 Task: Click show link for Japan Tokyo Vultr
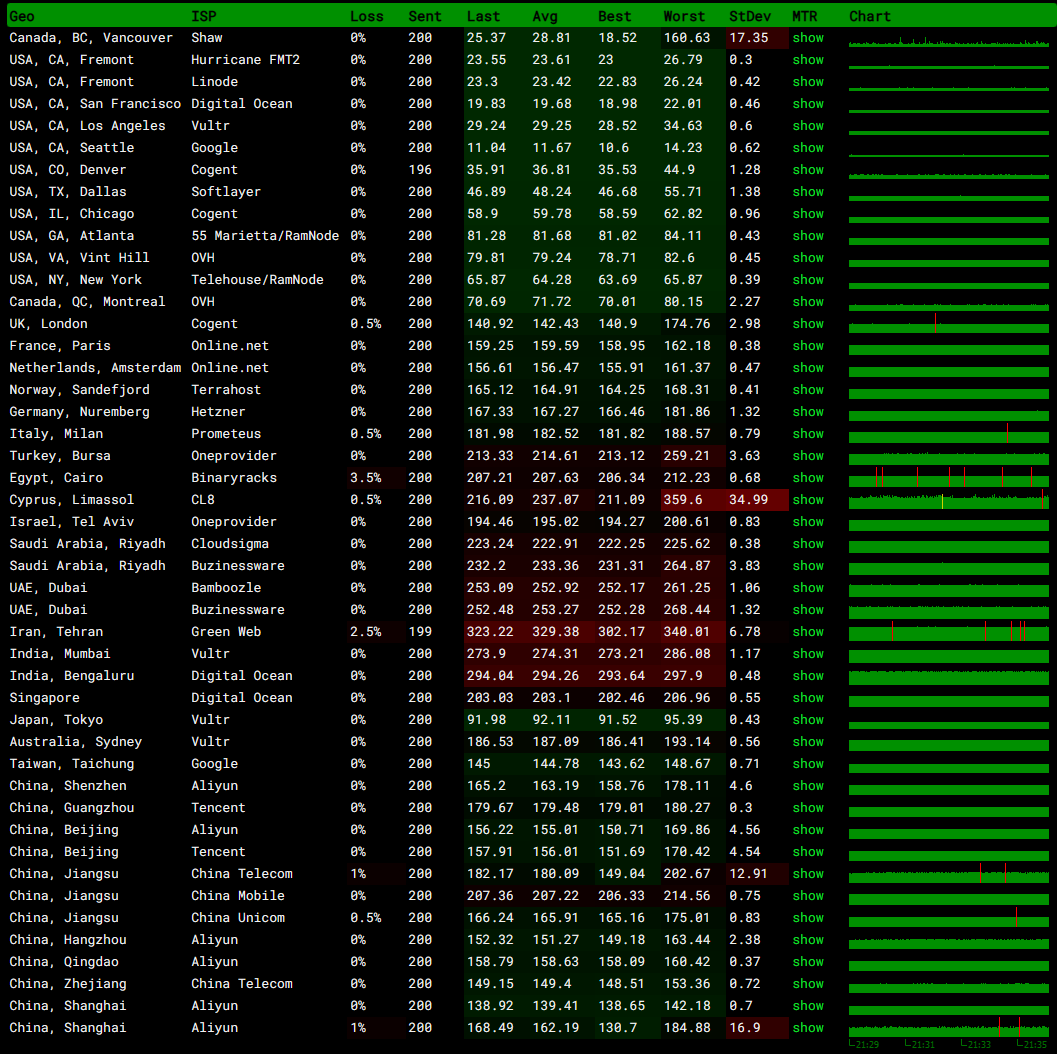[x=808, y=720]
